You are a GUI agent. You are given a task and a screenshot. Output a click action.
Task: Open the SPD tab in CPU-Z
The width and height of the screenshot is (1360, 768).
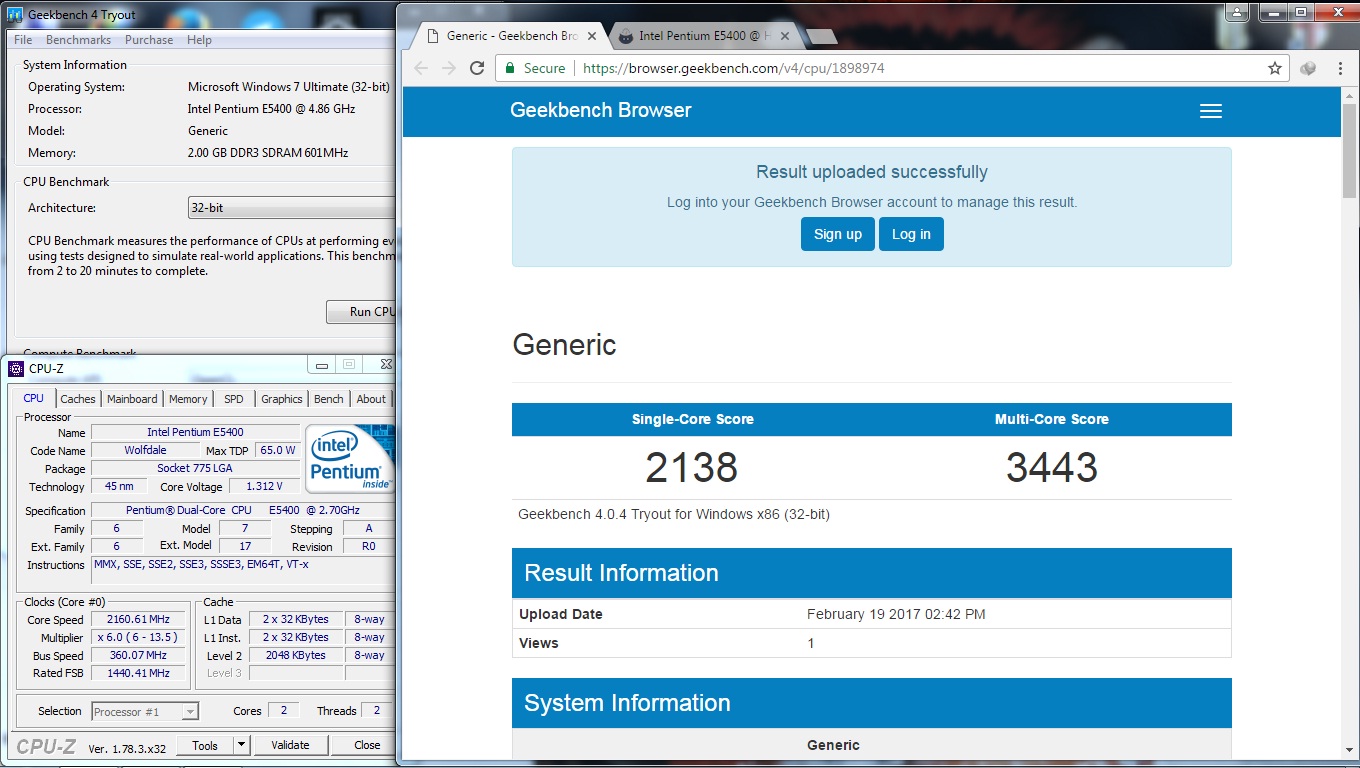point(234,399)
